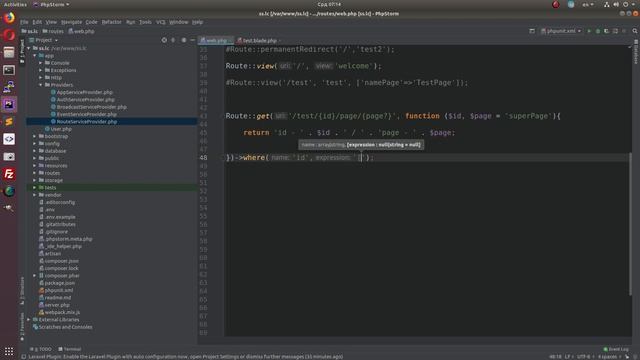
Task: Launch Opera browser from the dock
Action: (9, 35)
